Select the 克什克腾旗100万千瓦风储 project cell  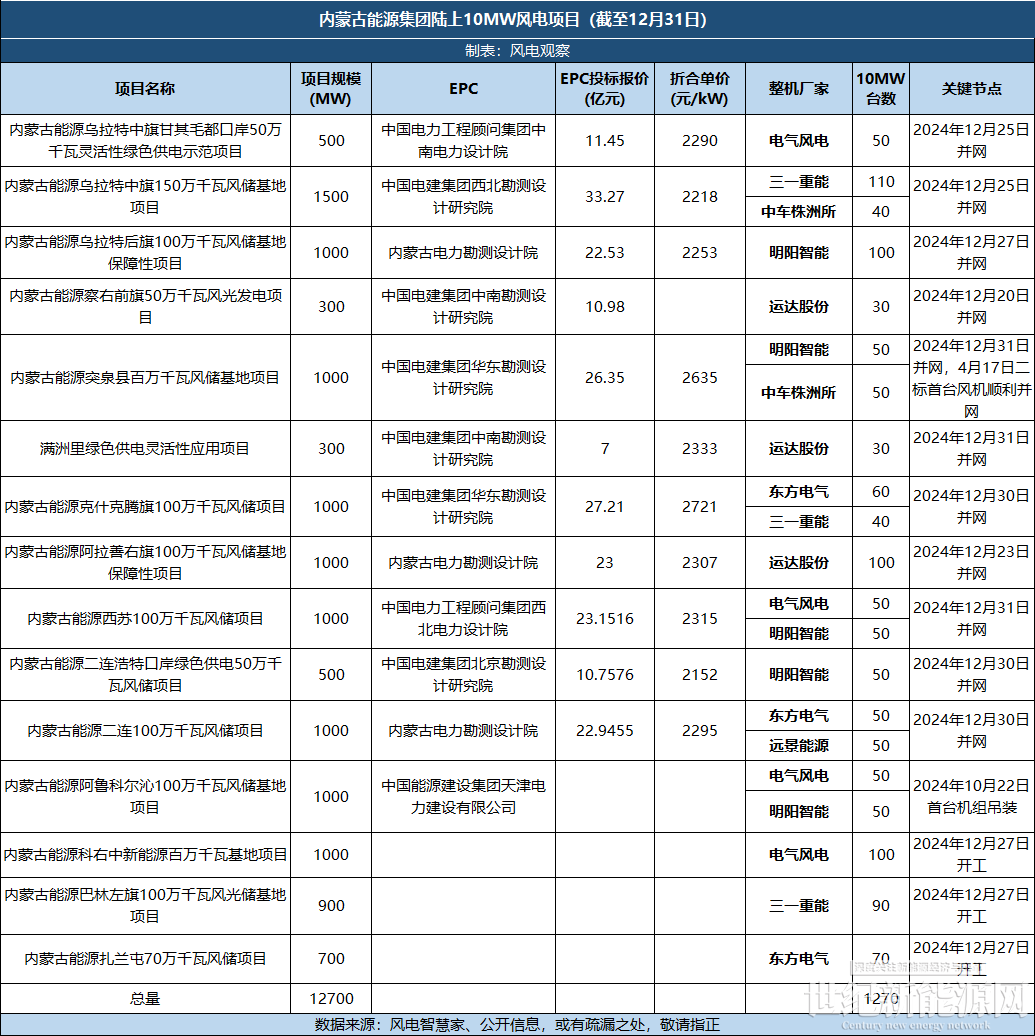(145, 507)
